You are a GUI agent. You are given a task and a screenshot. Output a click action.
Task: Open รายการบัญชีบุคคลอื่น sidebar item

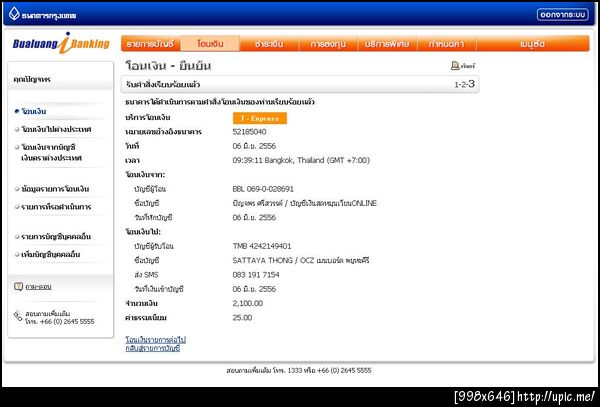pyautogui.click(x=56, y=236)
